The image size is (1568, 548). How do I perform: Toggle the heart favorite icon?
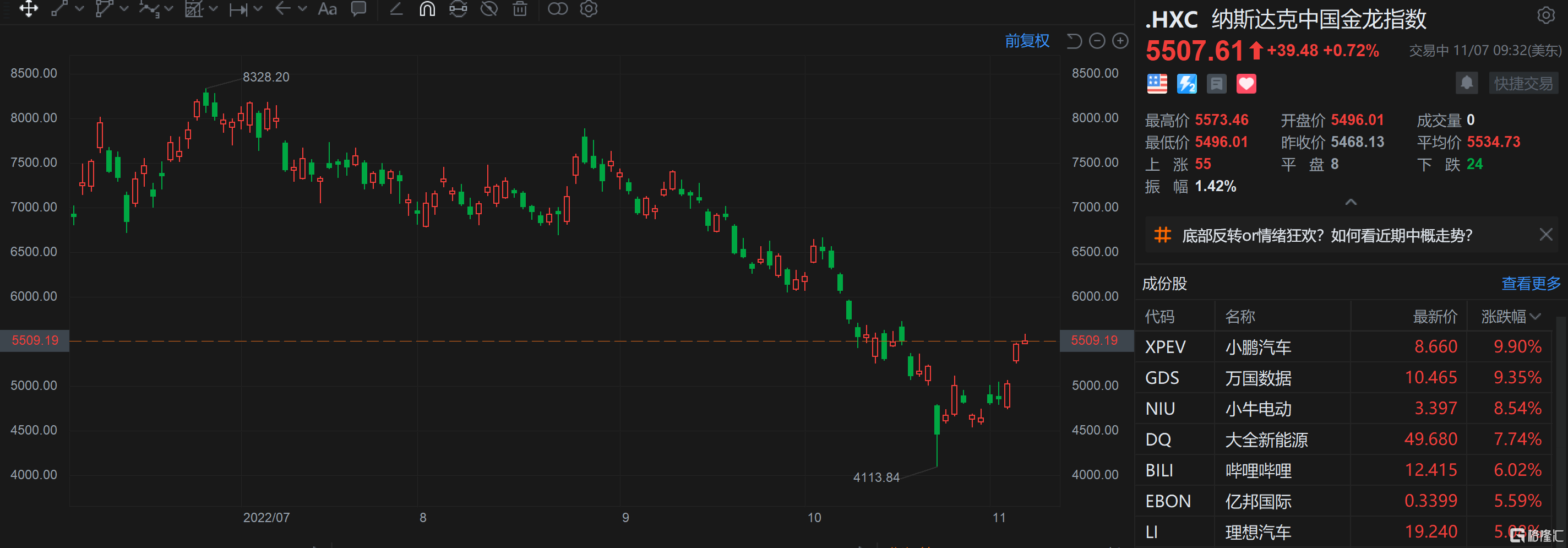(x=1246, y=83)
